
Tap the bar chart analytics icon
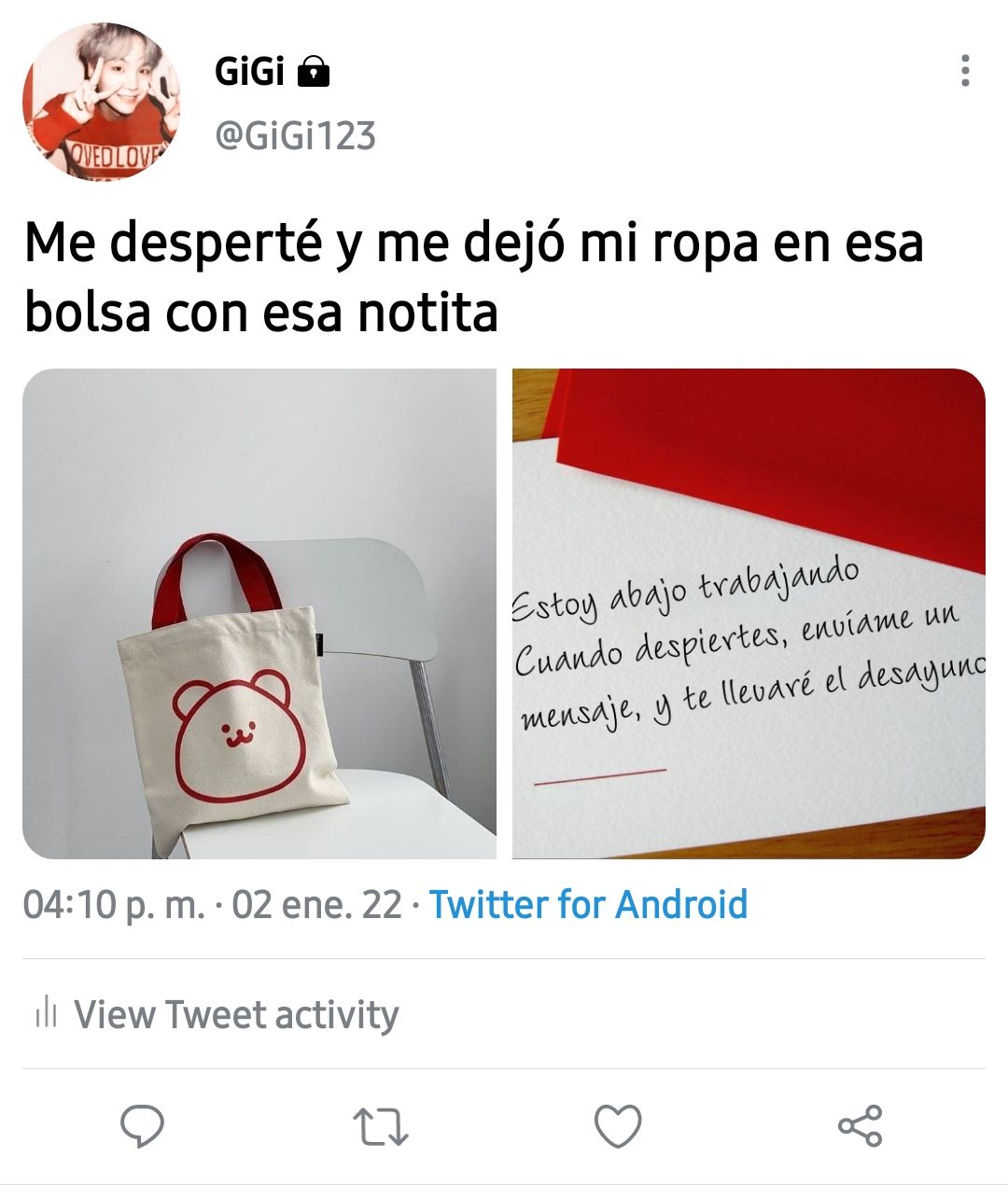pyautogui.click(x=46, y=1014)
